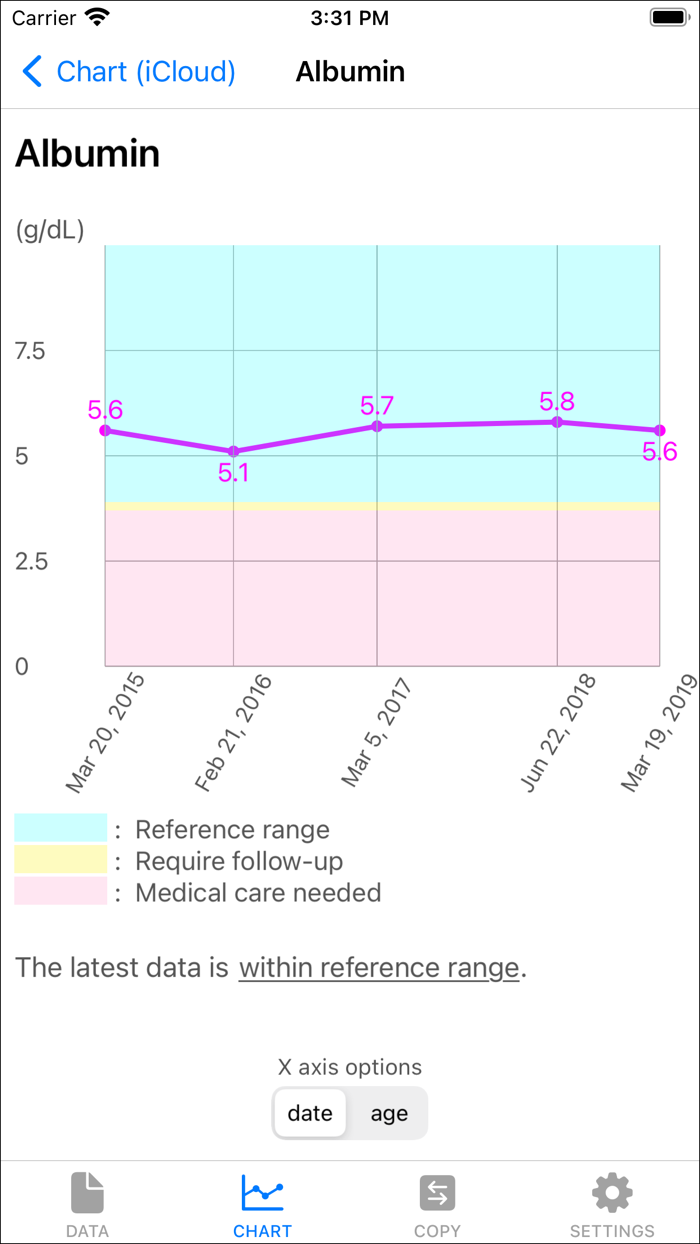700x1244 pixels.
Task: Open the COPY icon in the tab bar
Action: pos(437,1192)
